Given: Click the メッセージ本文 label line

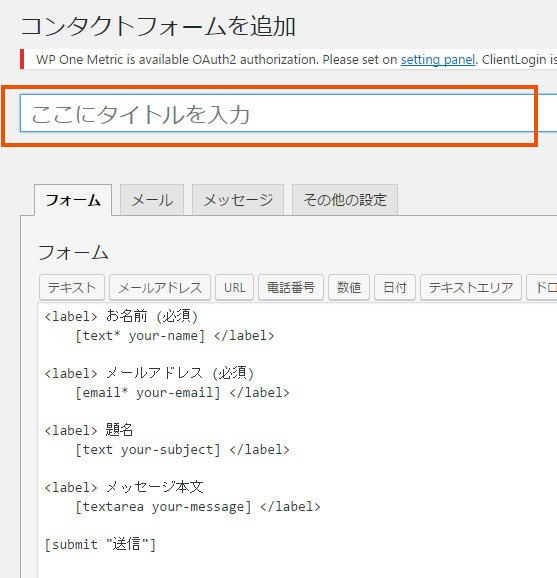Looking at the screenshot, I should click(x=124, y=487).
